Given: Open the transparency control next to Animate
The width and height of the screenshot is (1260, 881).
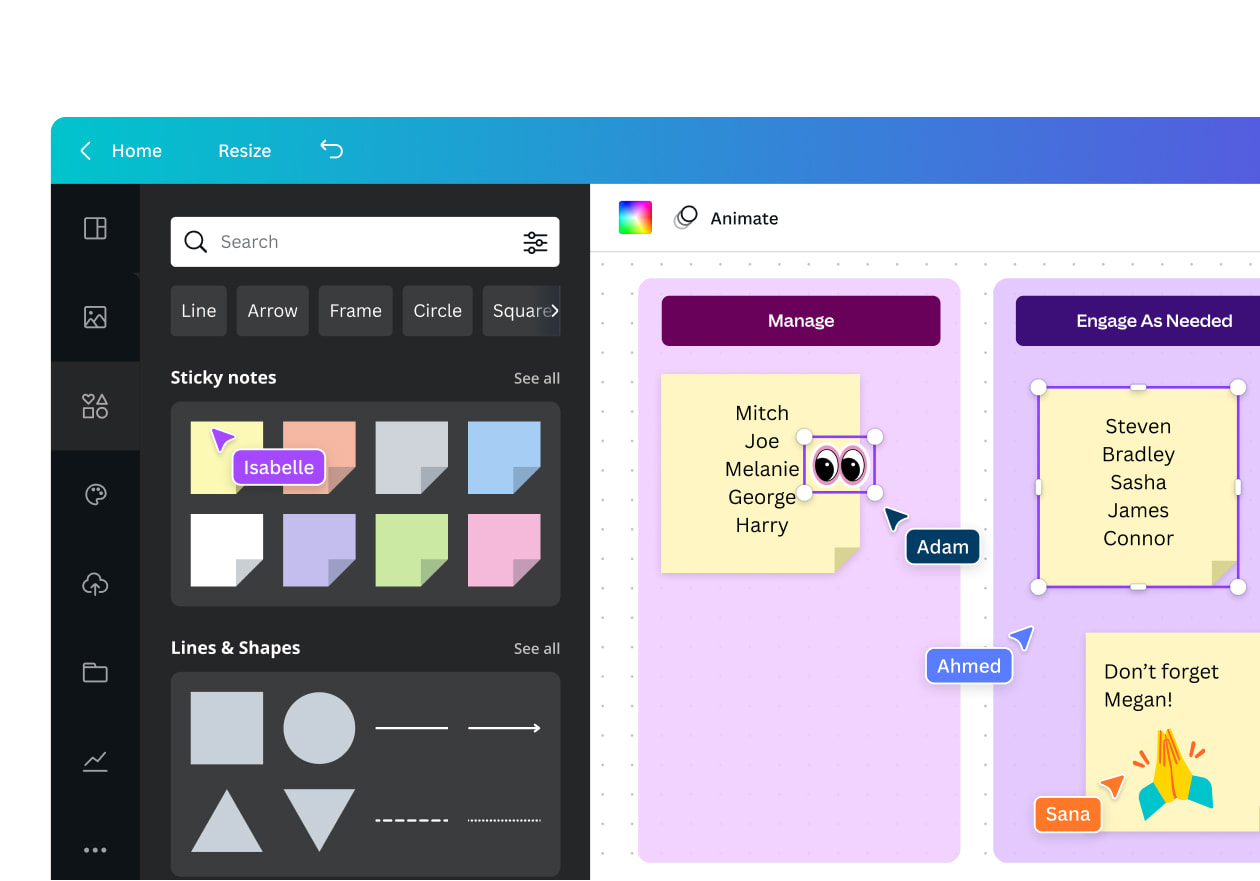Looking at the screenshot, I should point(686,217).
